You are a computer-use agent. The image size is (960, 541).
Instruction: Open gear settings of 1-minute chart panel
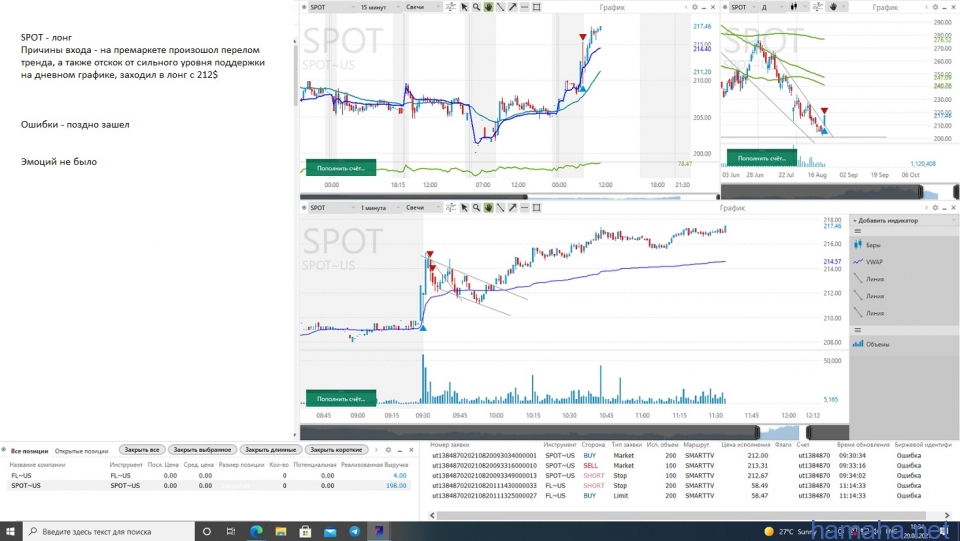(x=935, y=208)
